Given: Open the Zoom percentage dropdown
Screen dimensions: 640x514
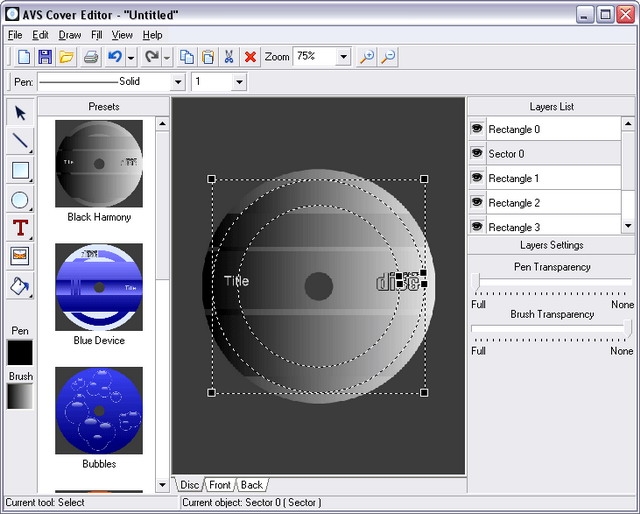Looking at the screenshot, I should (343, 57).
